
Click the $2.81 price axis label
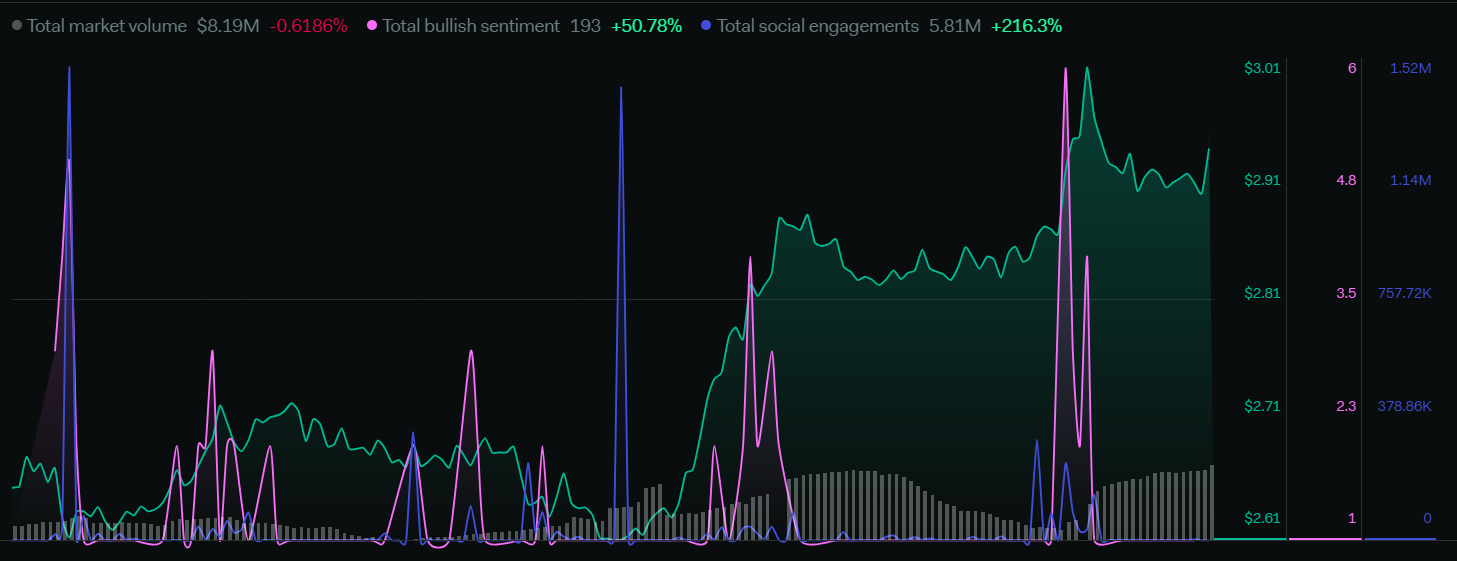(1262, 293)
